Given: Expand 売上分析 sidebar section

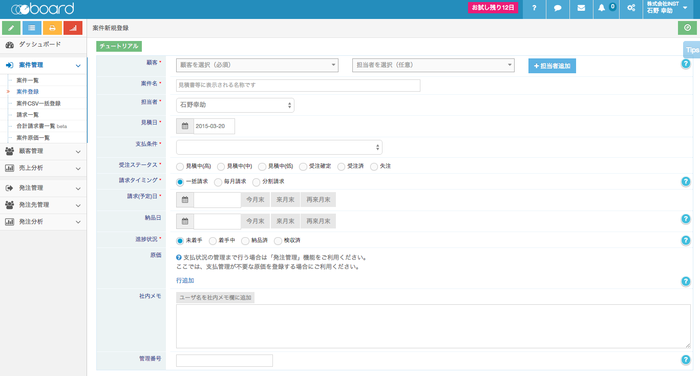Looking at the screenshot, I should pos(43,168).
